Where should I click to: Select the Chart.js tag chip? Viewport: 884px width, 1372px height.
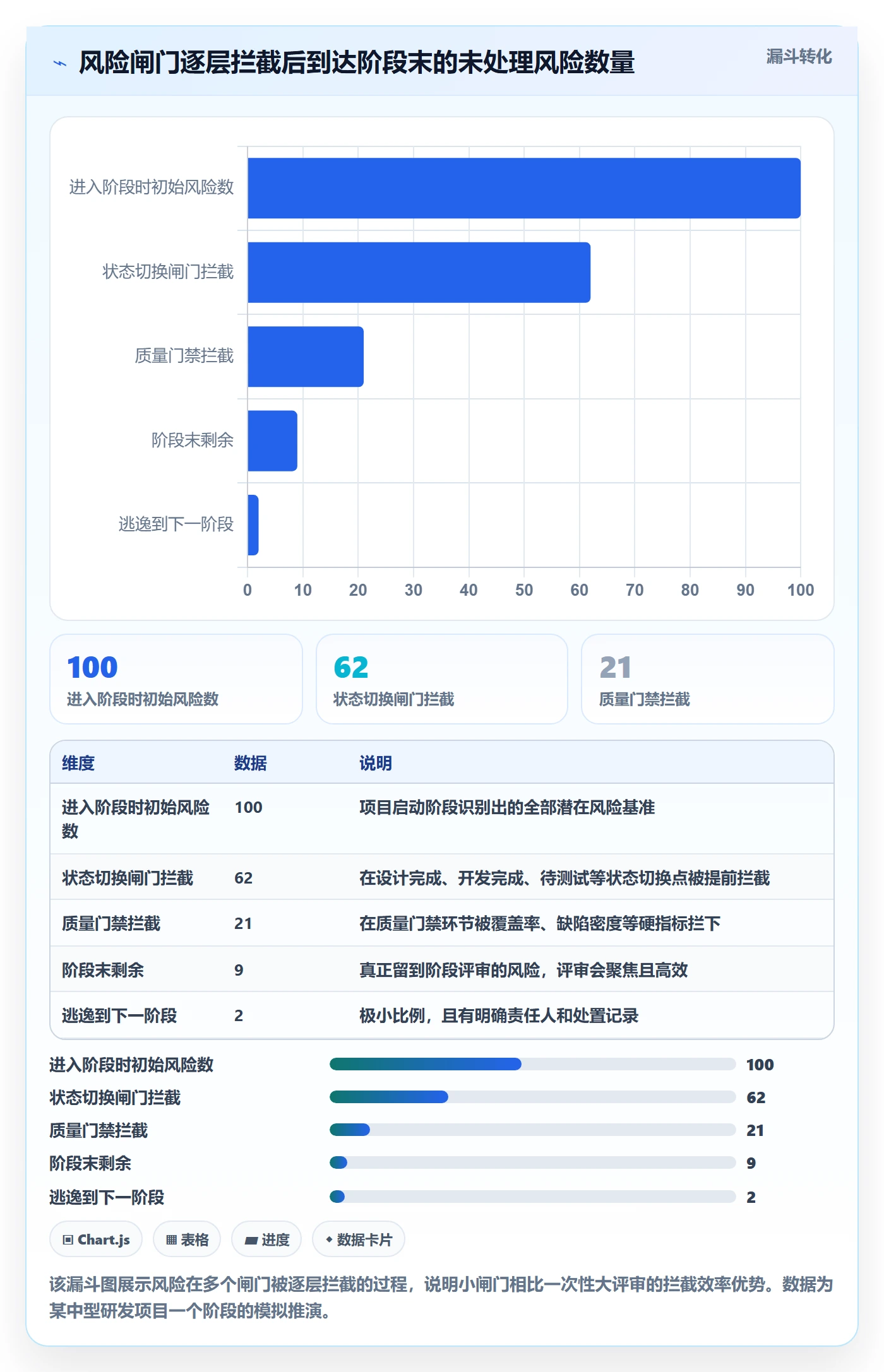[96, 1239]
